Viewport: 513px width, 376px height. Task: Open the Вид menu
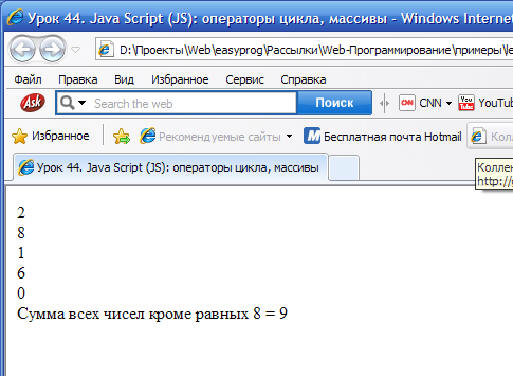[124, 80]
